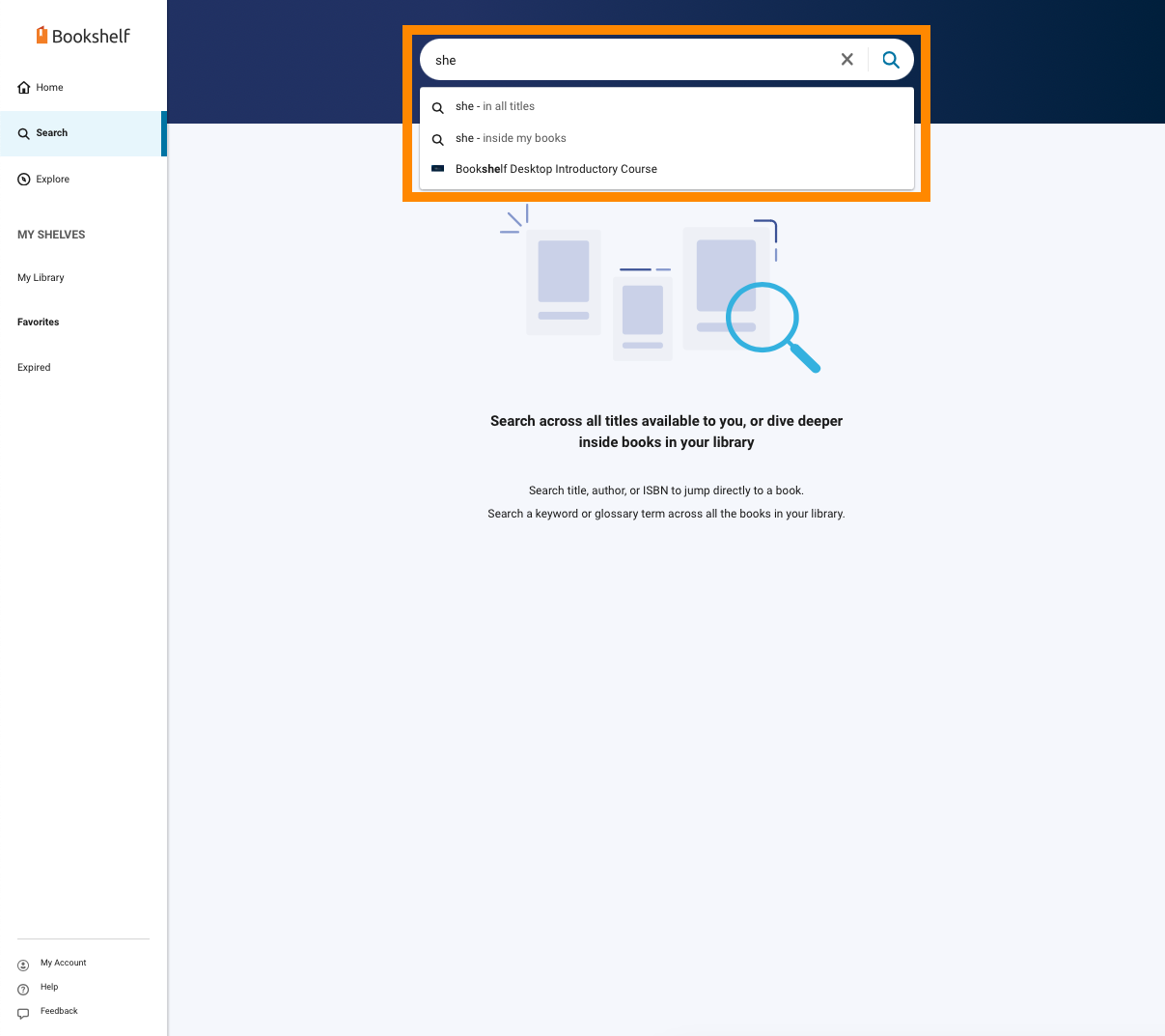Clear the search text with the X
Viewport: 1165px width, 1036px height.
(x=846, y=60)
